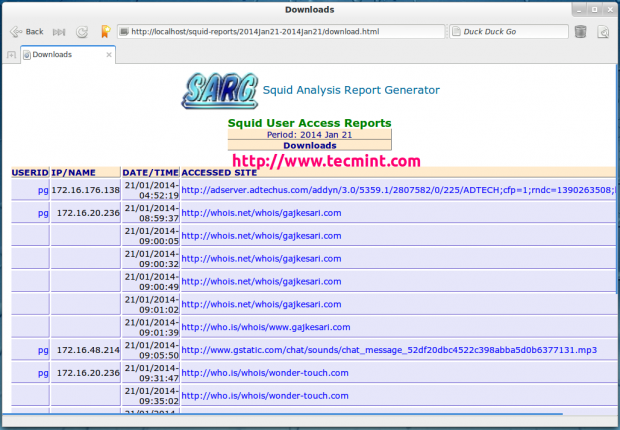Open the trash can closed-tabs icon
The width and height of the screenshot is (620, 430).
(x=580, y=32)
